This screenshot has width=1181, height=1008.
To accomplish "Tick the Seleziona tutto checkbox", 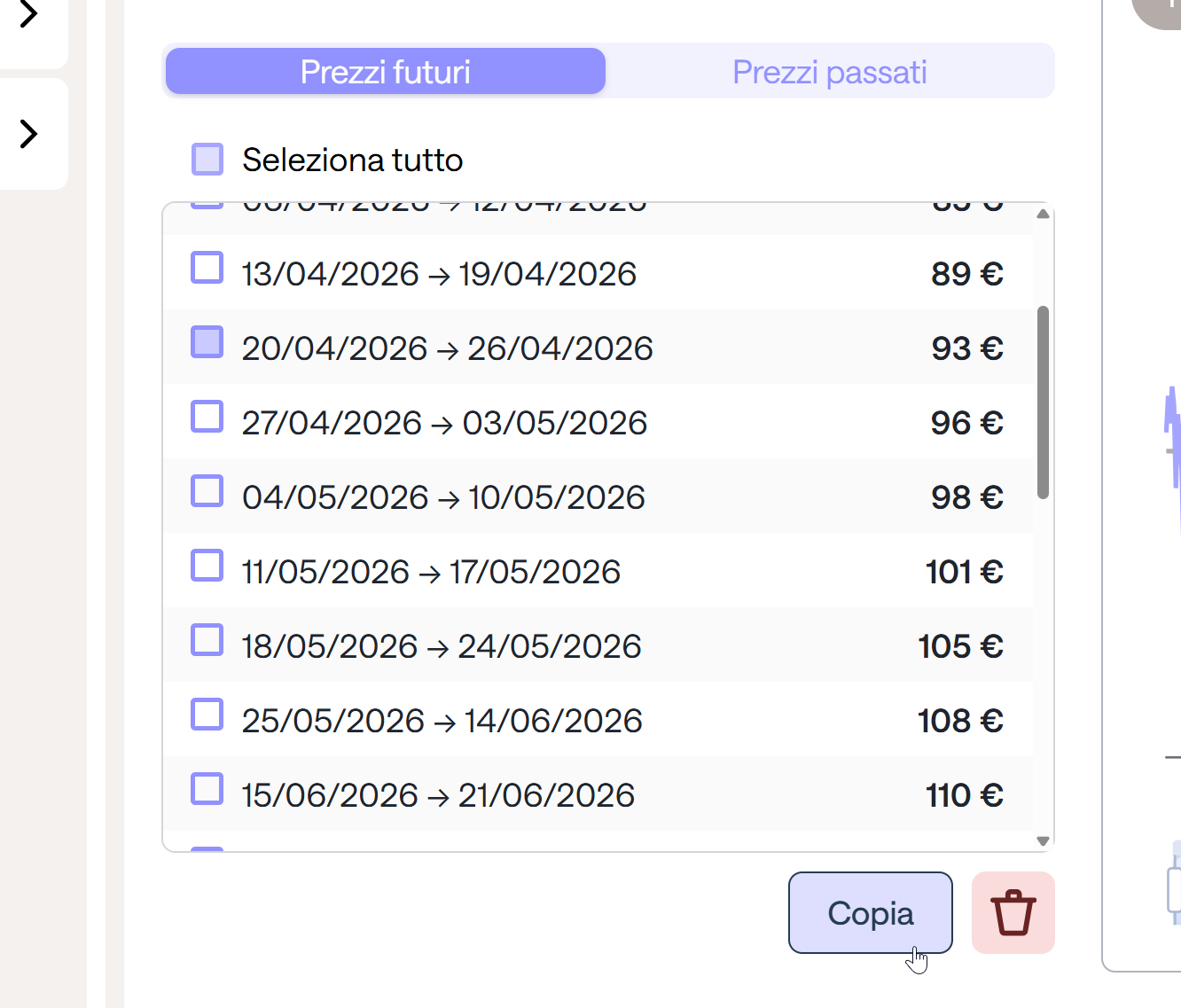I will click(x=207, y=160).
